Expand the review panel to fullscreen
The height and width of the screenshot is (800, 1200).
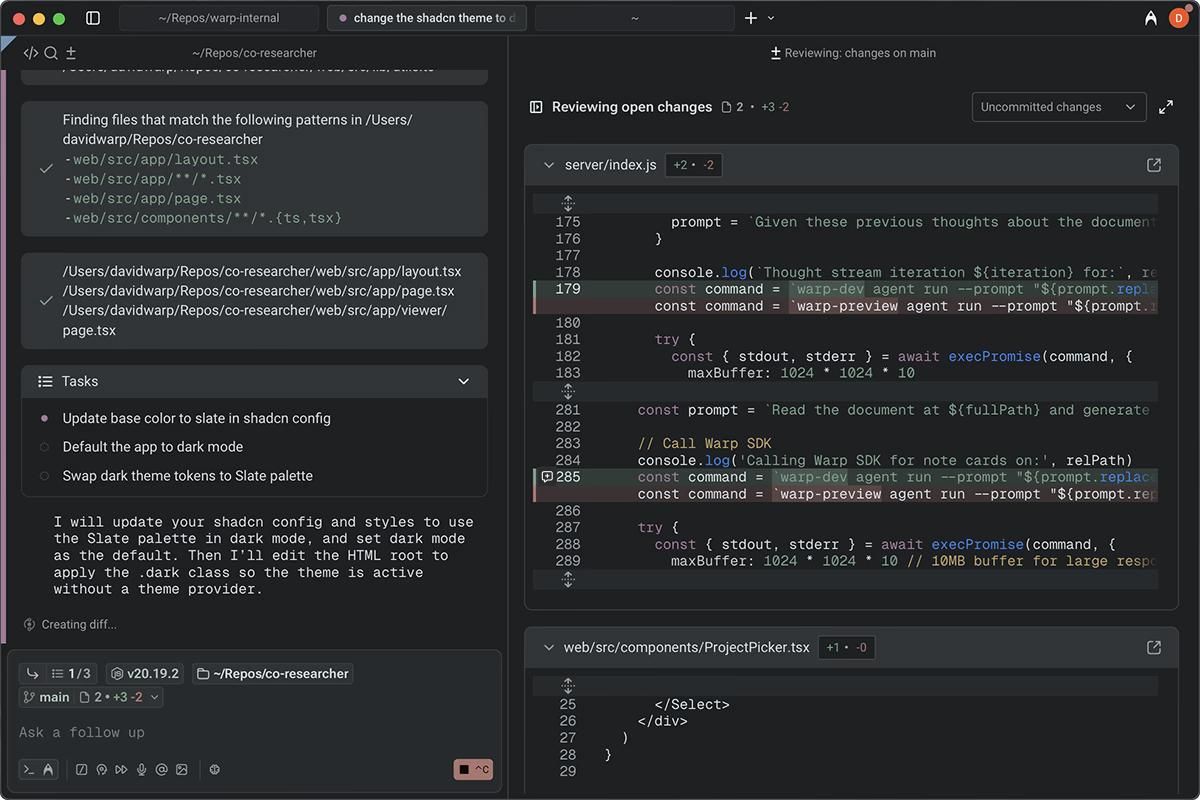coord(1166,107)
